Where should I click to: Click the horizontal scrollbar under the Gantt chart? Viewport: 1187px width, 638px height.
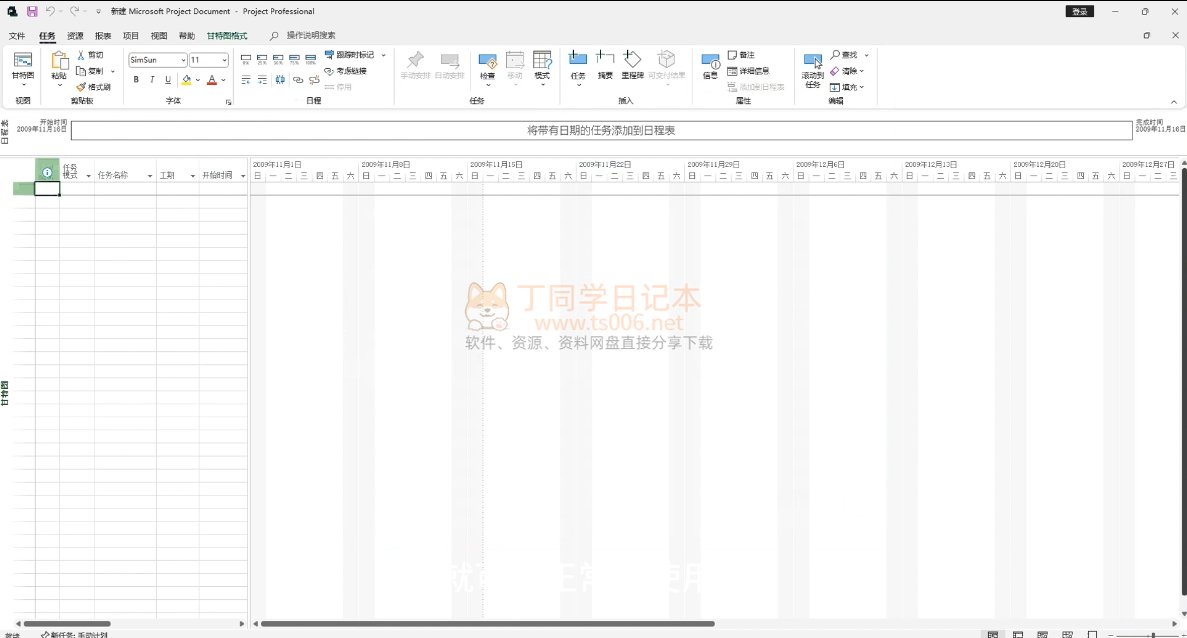pyautogui.click(x=480, y=624)
